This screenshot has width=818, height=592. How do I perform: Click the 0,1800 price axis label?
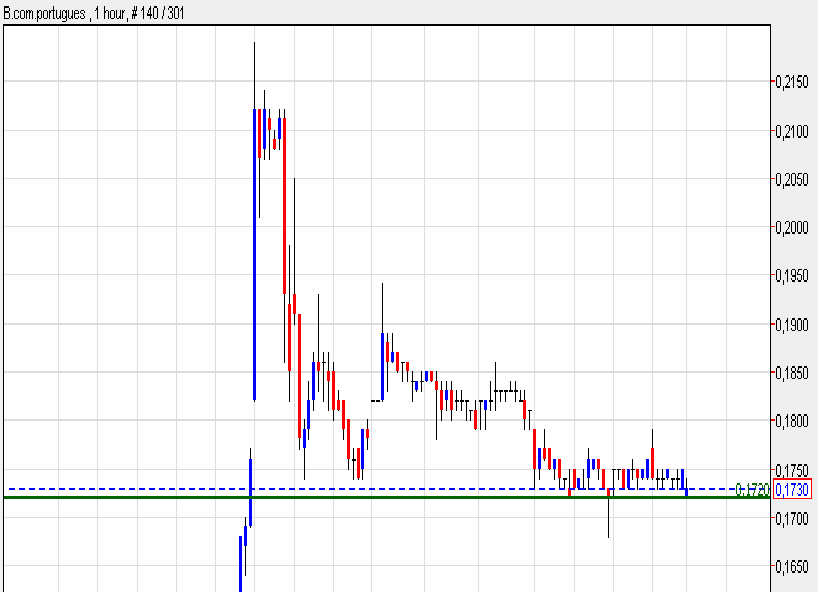792,421
